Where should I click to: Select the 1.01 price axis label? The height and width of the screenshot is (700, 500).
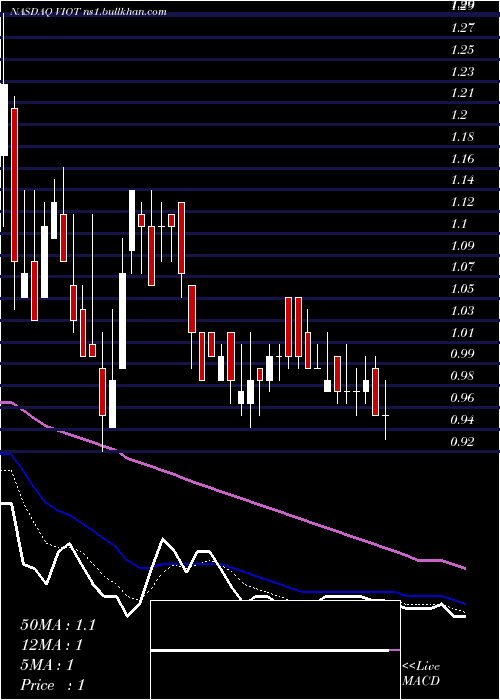(462, 333)
